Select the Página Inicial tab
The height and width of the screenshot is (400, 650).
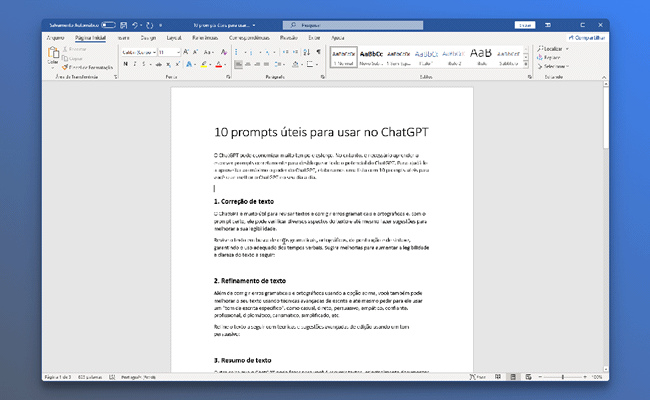pyautogui.click(x=90, y=38)
